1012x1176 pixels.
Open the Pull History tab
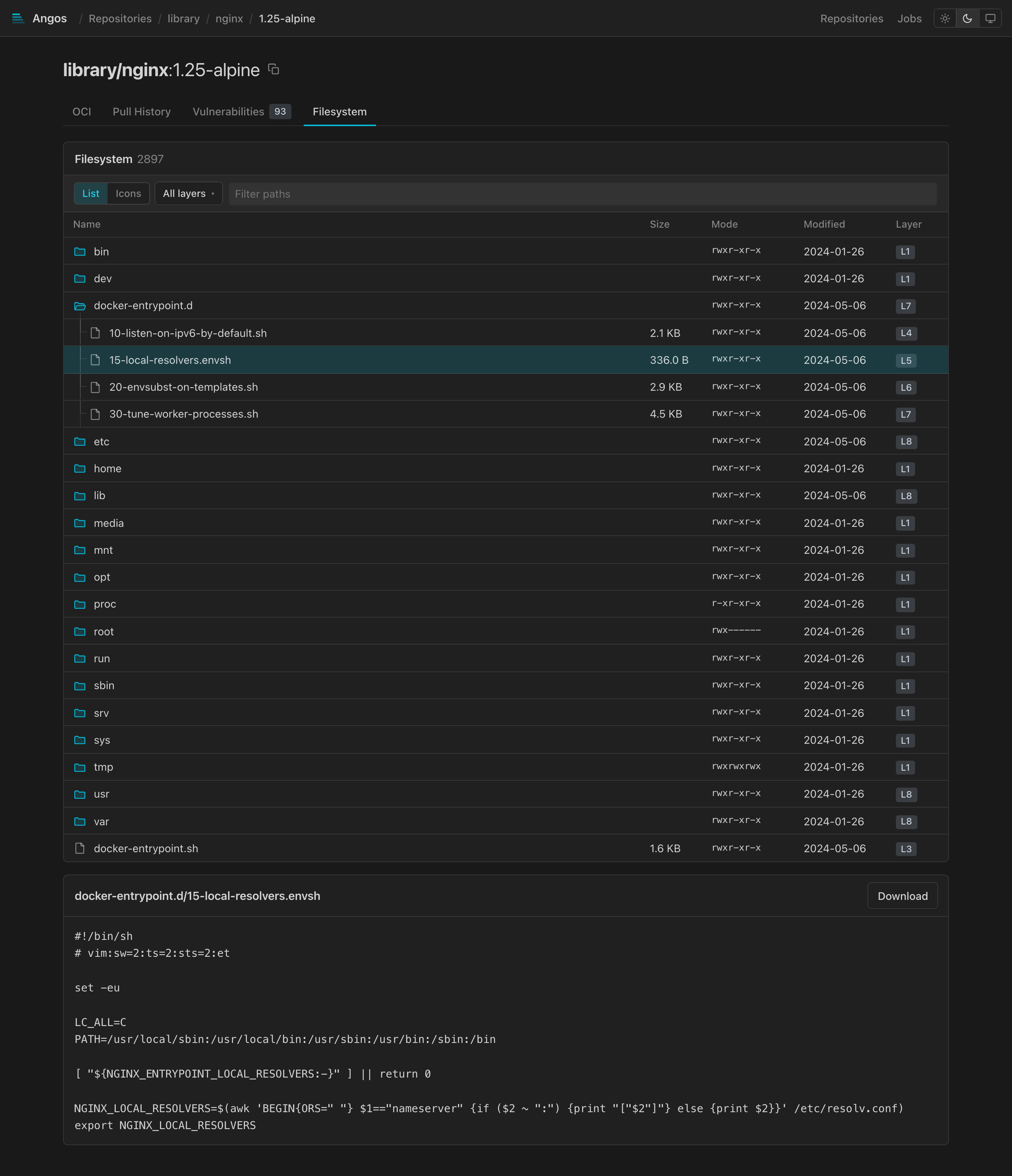pyautogui.click(x=142, y=112)
